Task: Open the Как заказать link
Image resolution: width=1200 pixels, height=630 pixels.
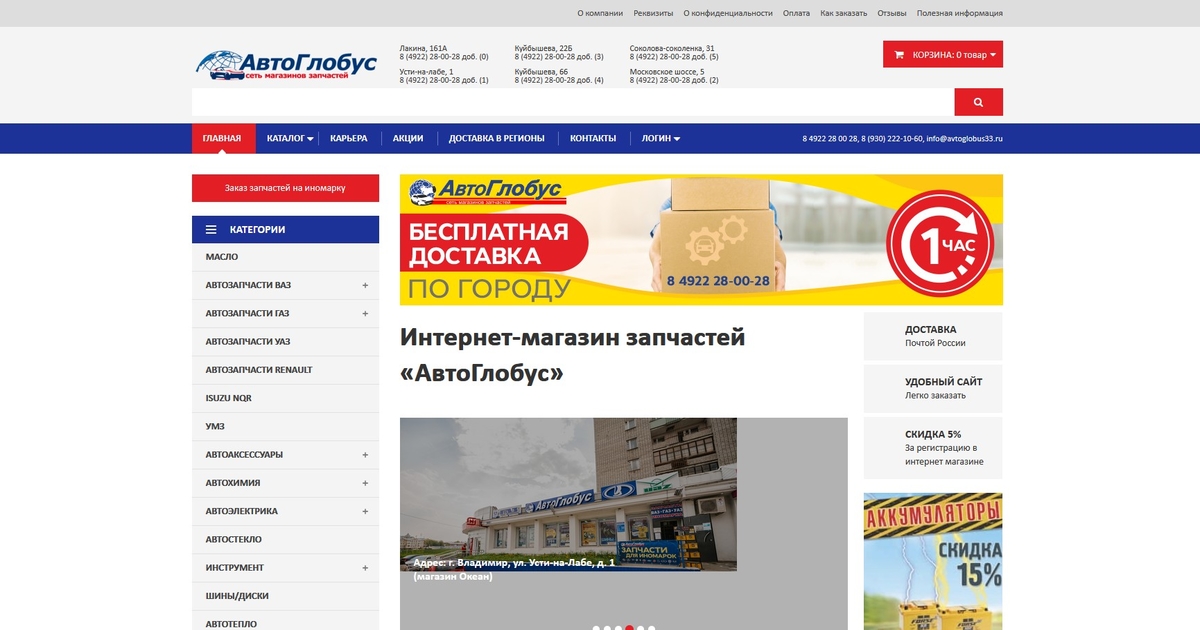Action: 844,13
